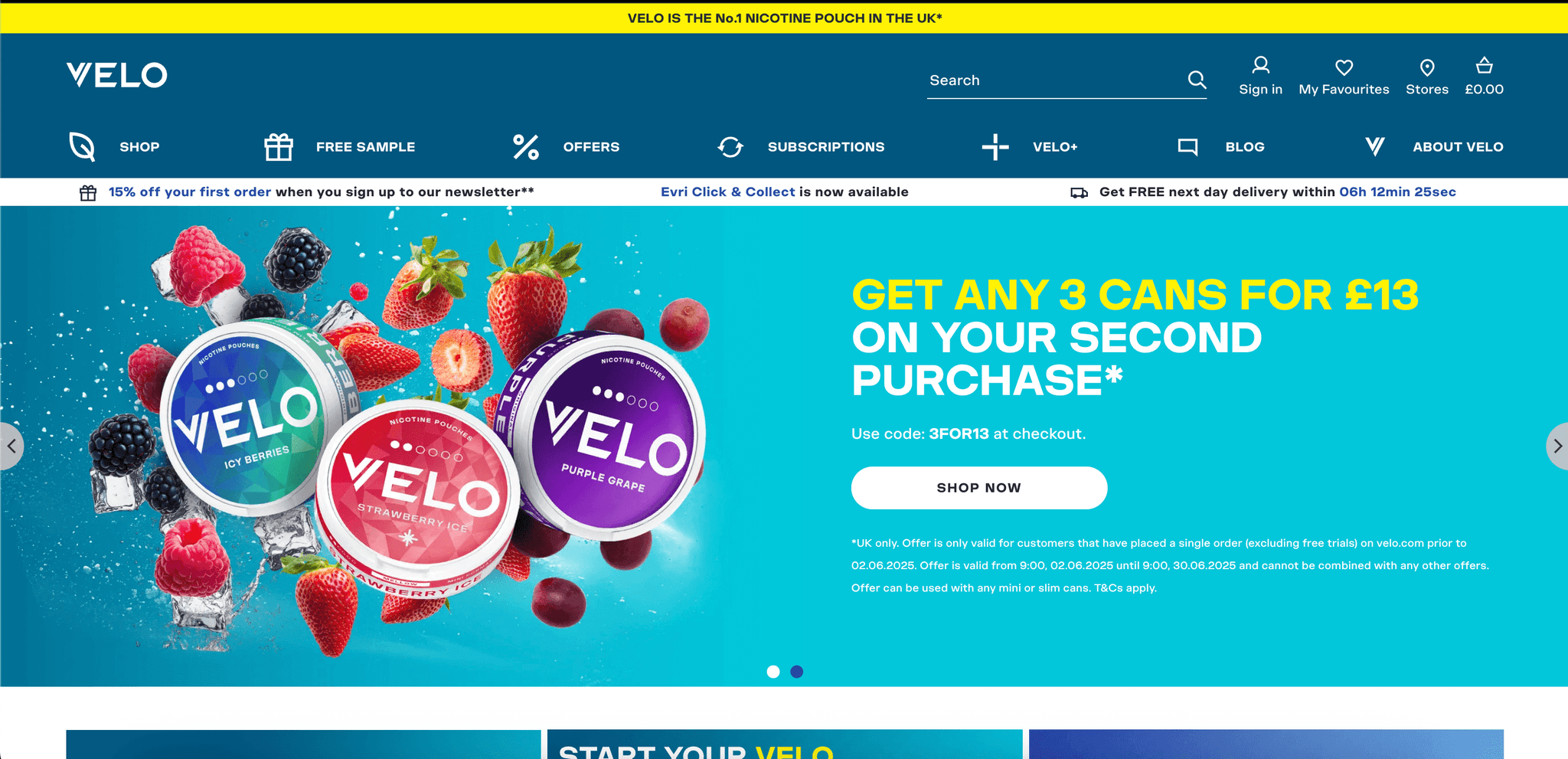The height and width of the screenshot is (759, 1568).
Task: Click the search magnifier icon
Action: pyautogui.click(x=1197, y=80)
